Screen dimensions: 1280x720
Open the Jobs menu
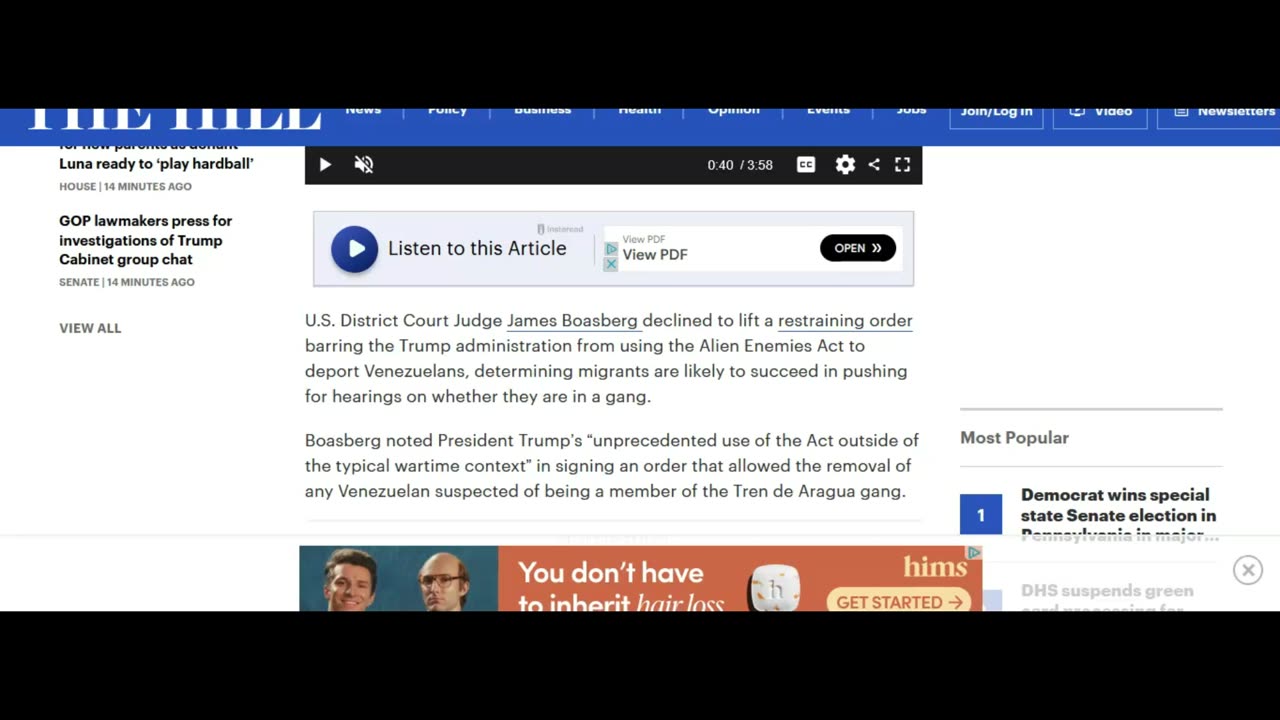coord(911,111)
